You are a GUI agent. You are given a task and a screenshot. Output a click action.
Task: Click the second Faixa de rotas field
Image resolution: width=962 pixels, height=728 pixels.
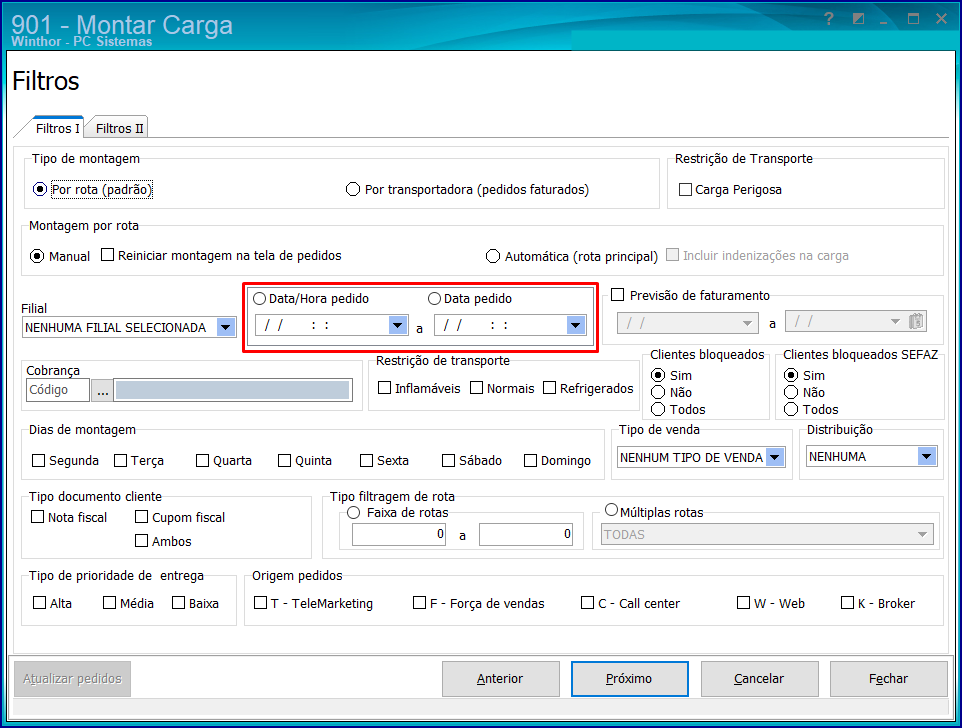(x=526, y=534)
